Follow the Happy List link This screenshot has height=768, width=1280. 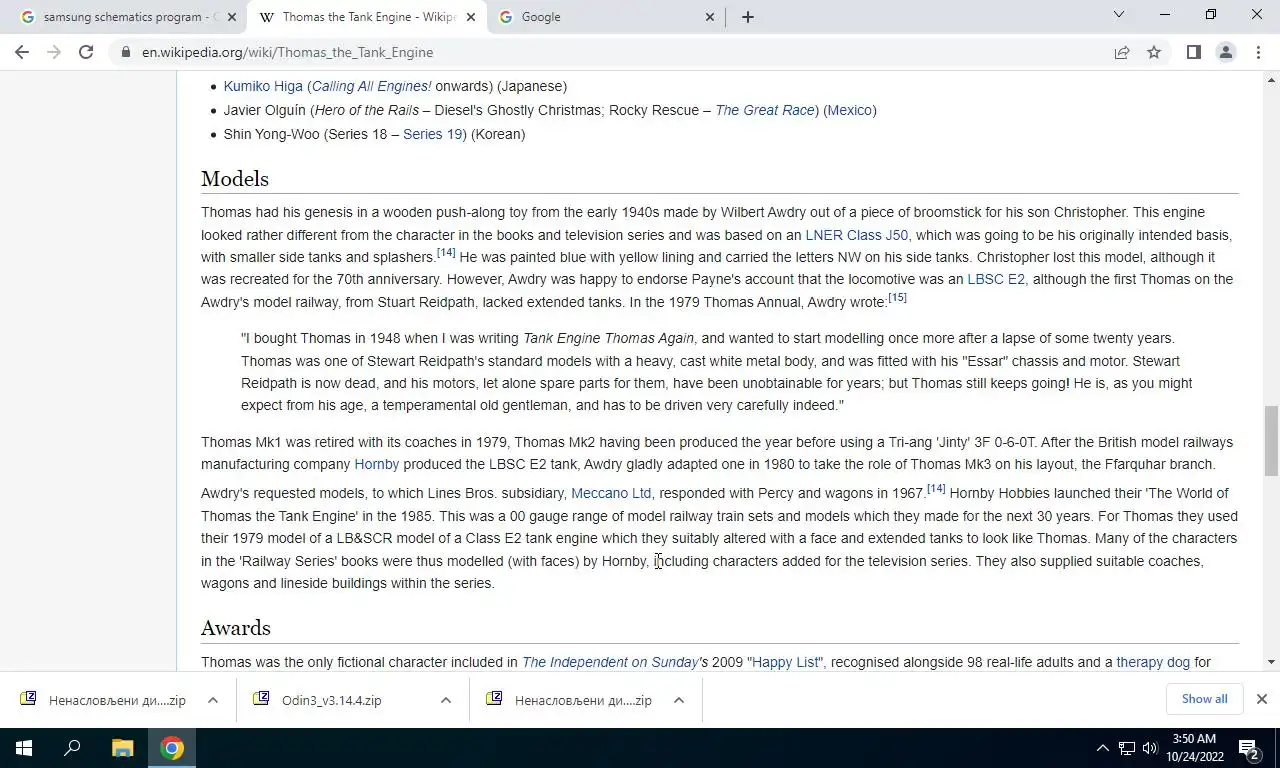point(786,662)
